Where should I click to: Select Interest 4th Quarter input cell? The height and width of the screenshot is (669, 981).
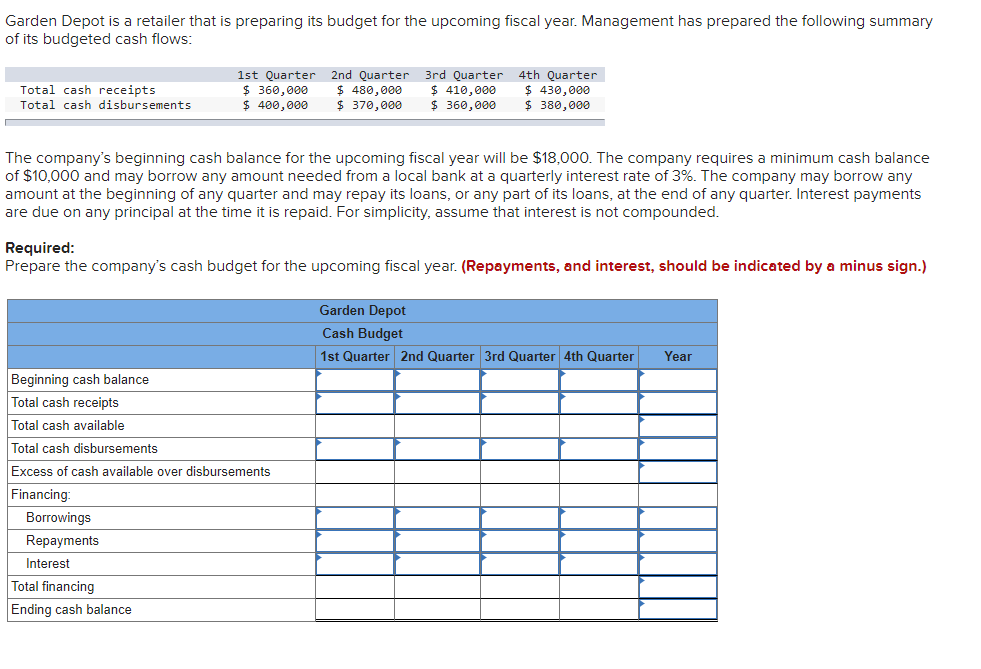pyautogui.click(x=599, y=564)
